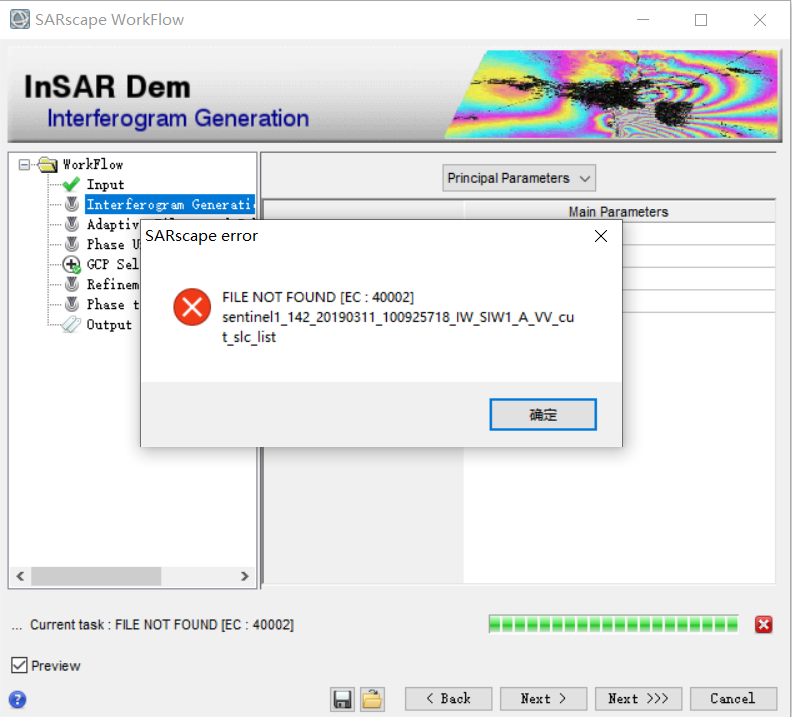This screenshot has height=717, width=792.
Task: Click the icon beside Phase Unwrapping step
Action: [x=72, y=244]
